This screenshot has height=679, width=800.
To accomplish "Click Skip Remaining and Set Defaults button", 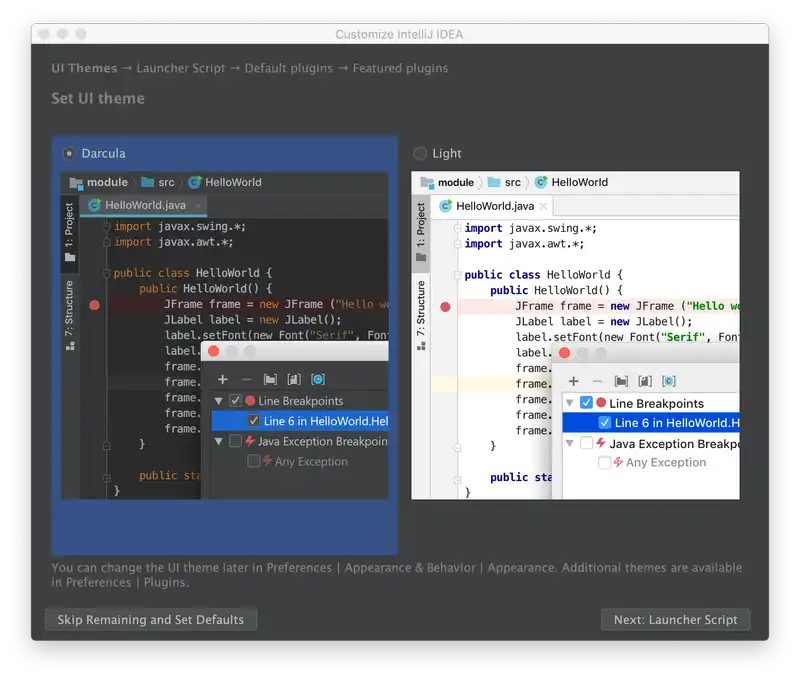I will coord(151,620).
